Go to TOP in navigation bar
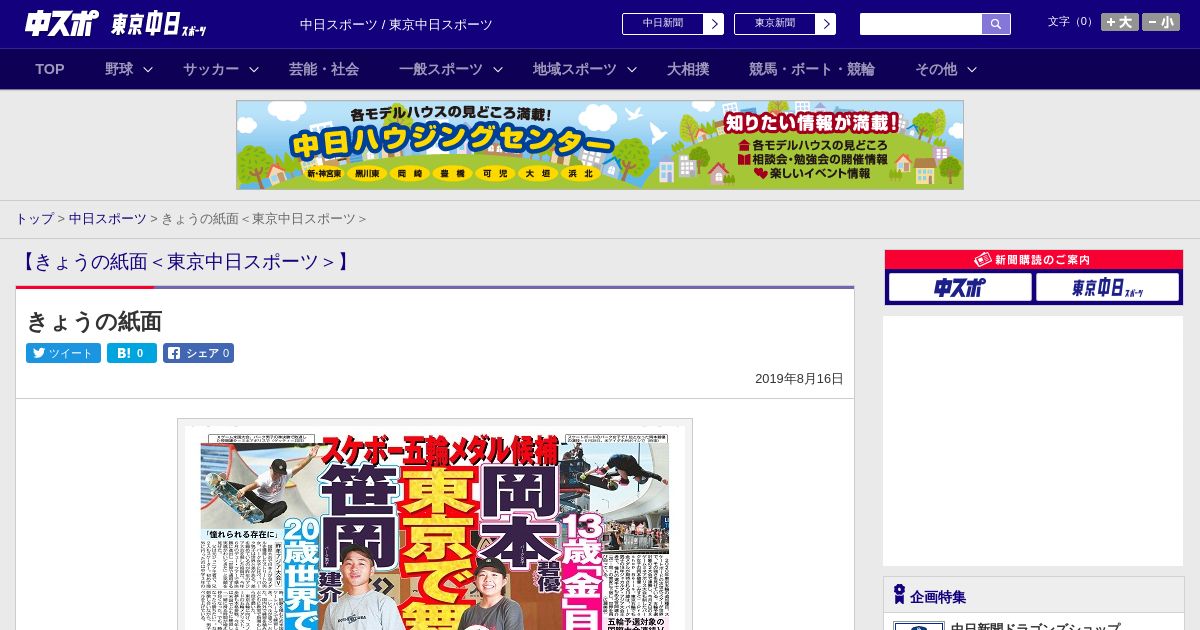 tap(50, 69)
